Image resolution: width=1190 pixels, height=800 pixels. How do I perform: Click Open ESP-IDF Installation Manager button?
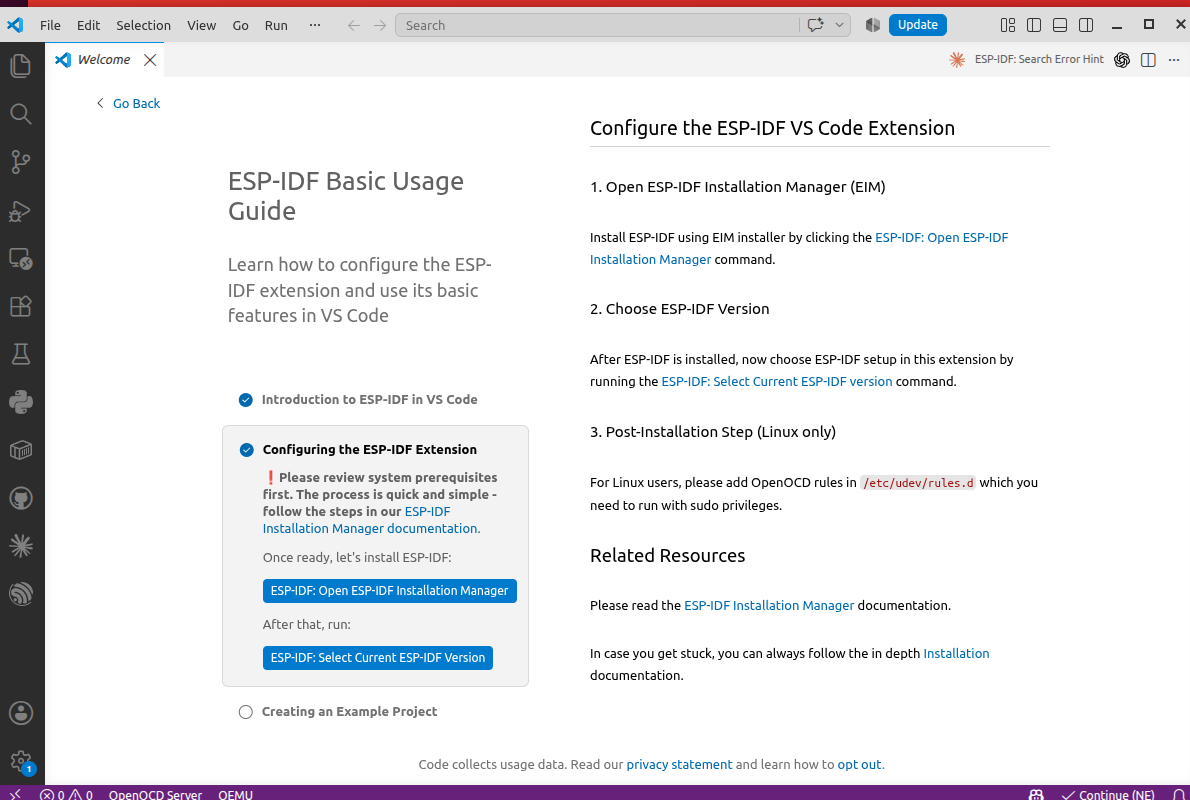[389, 591]
